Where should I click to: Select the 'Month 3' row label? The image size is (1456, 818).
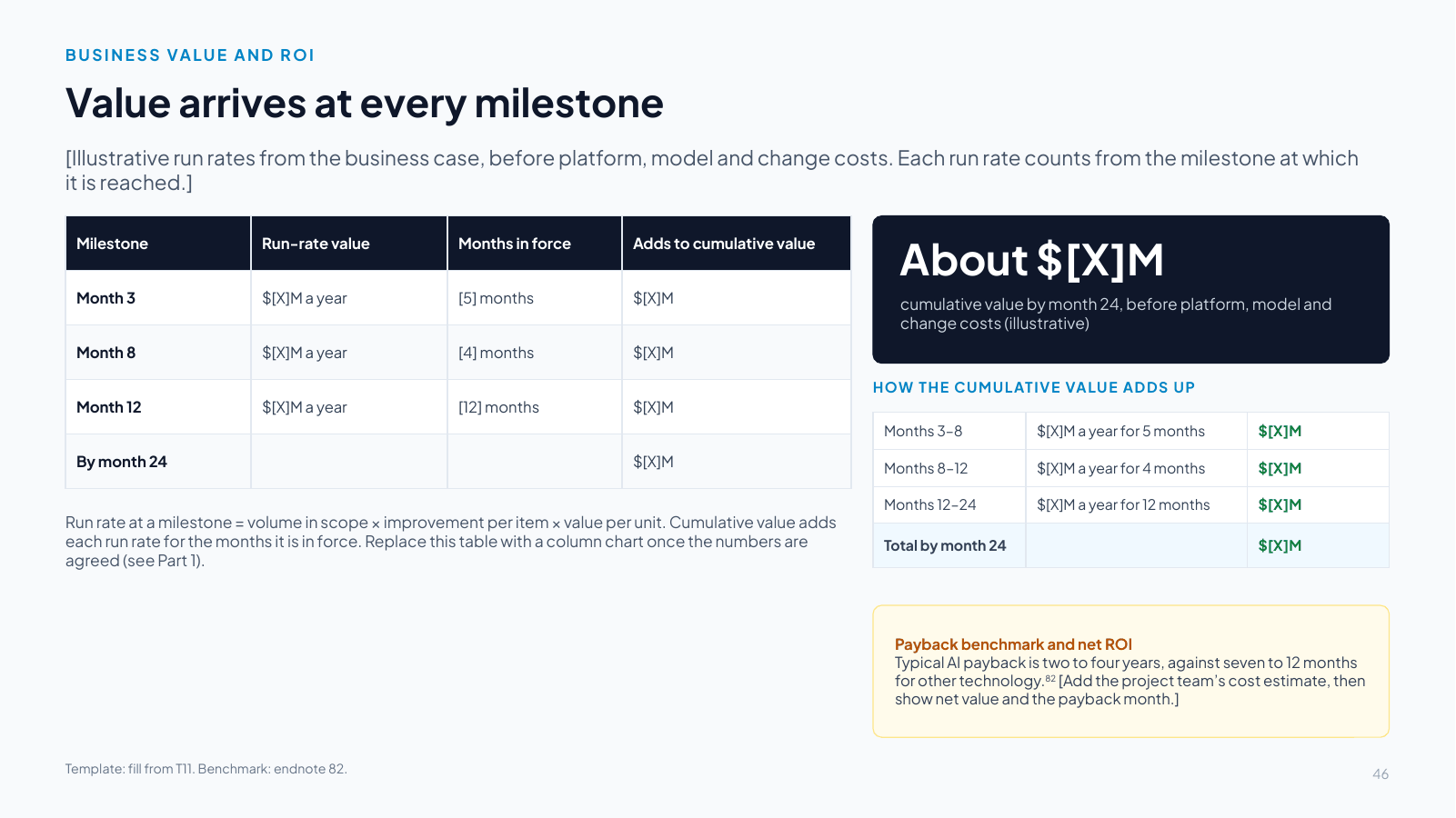tap(105, 298)
